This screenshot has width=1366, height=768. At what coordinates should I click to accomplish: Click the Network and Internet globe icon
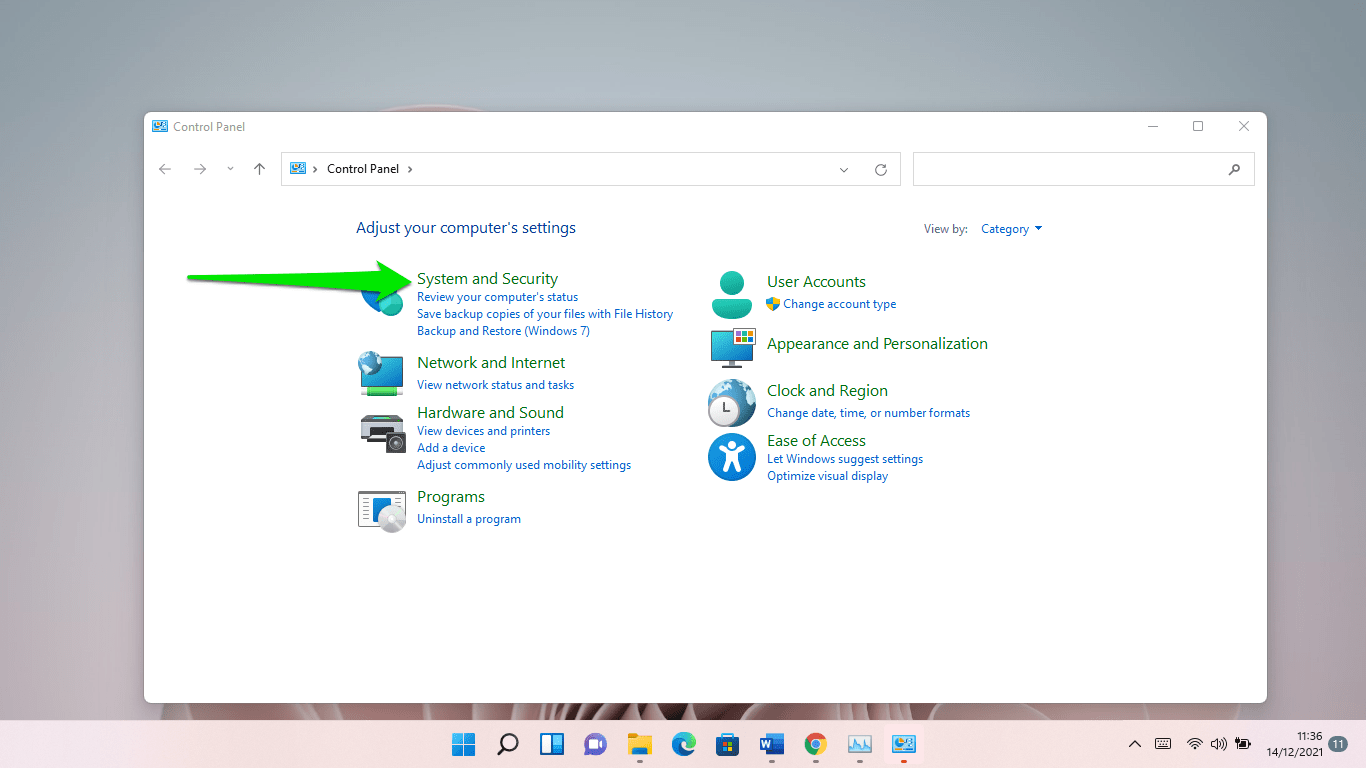pos(381,373)
